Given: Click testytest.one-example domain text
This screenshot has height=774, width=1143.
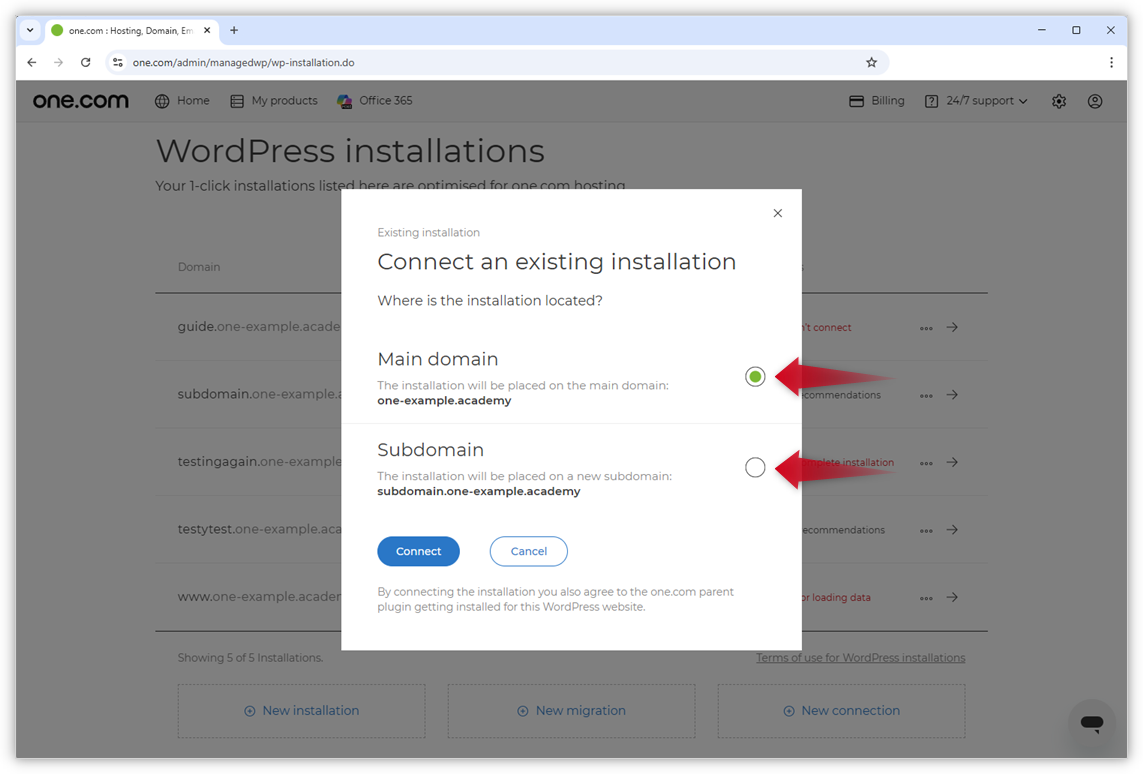Looking at the screenshot, I should click(259, 529).
